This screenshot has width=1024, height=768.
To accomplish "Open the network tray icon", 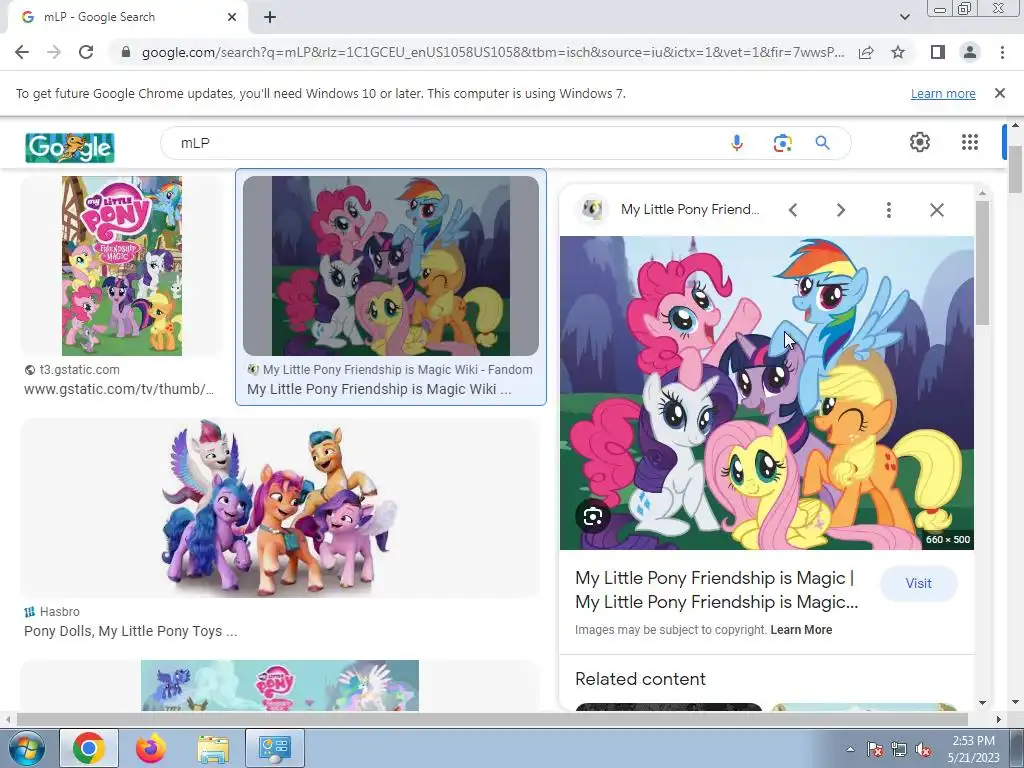I will tap(899, 750).
